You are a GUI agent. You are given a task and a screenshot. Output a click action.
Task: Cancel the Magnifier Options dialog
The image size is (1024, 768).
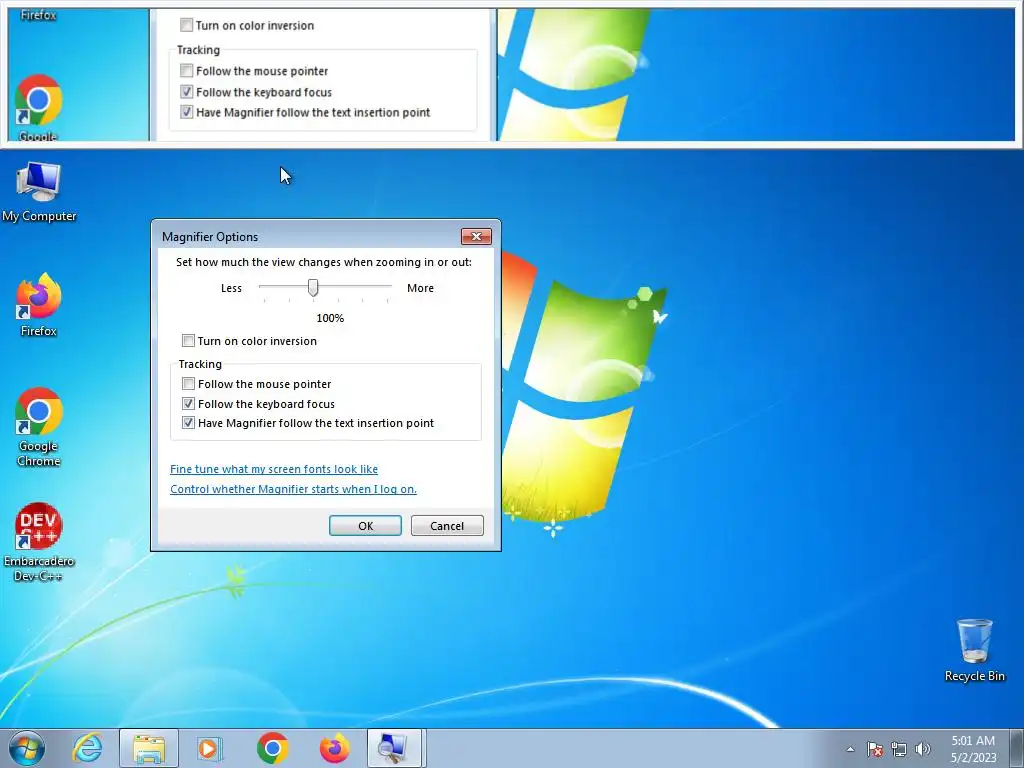(x=447, y=526)
